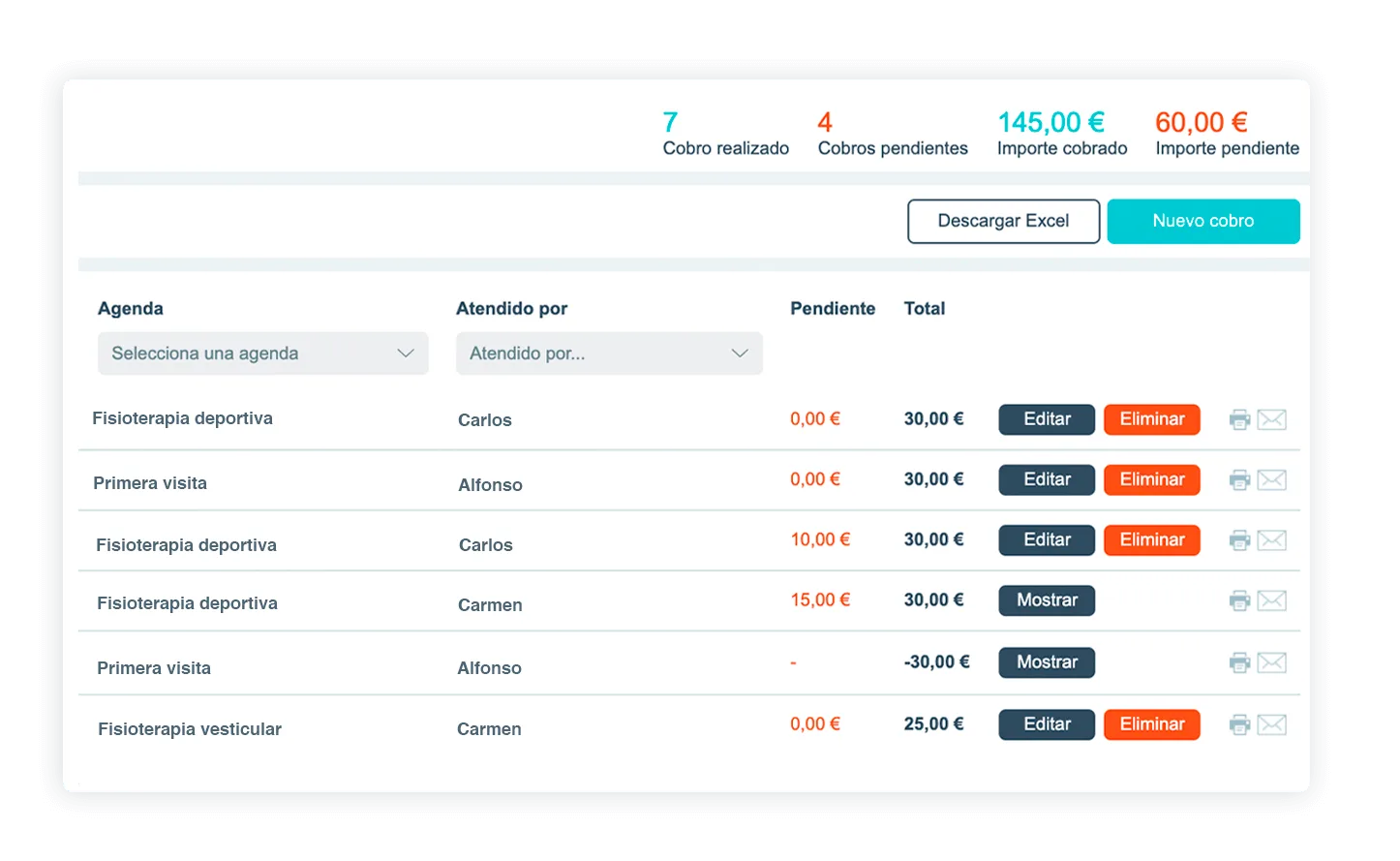Show the -30,00 € Primera visita charge

click(x=1047, y=662)
